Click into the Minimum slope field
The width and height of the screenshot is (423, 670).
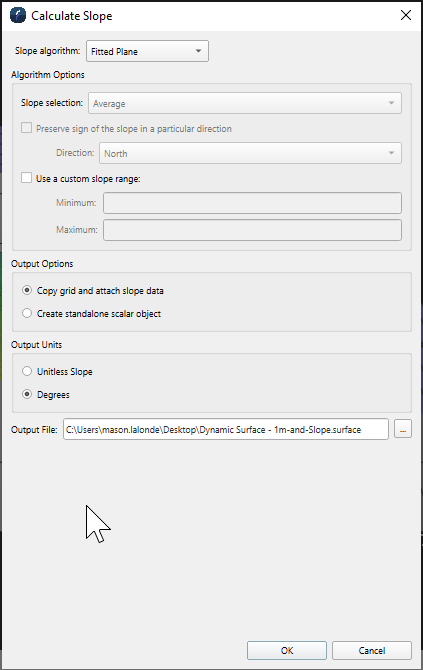pos(252,203)
